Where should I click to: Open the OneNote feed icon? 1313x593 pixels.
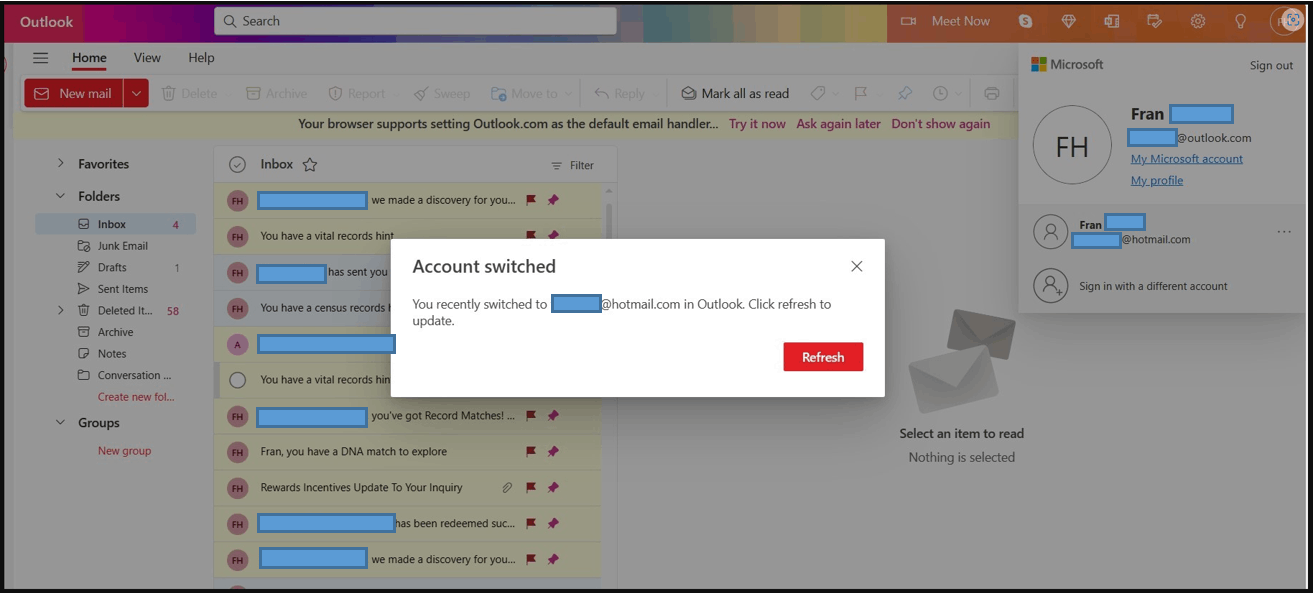1111,21
